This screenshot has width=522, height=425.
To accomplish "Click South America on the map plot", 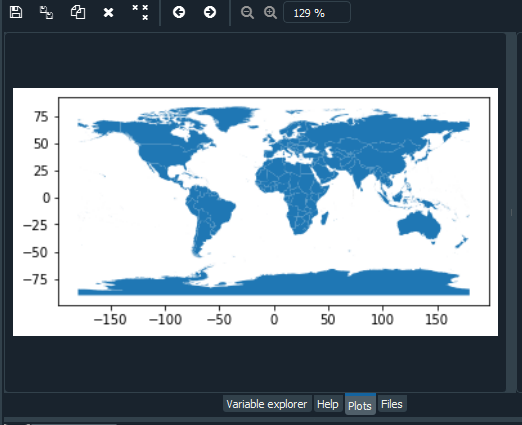I will [x=208, y=213].
